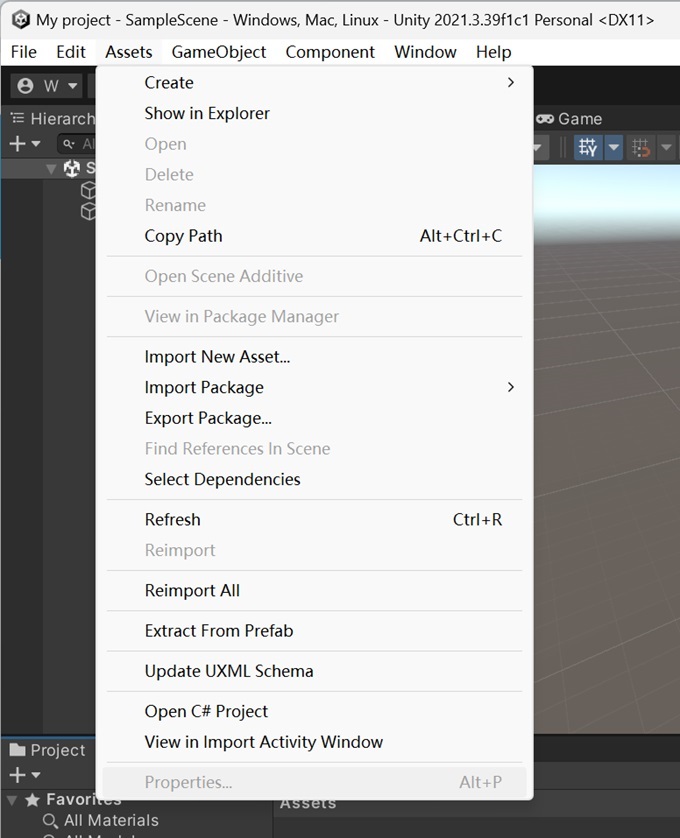Collapse the Favorites folder triangle
This screenshot has height=838, width=680.
point(12,800)
